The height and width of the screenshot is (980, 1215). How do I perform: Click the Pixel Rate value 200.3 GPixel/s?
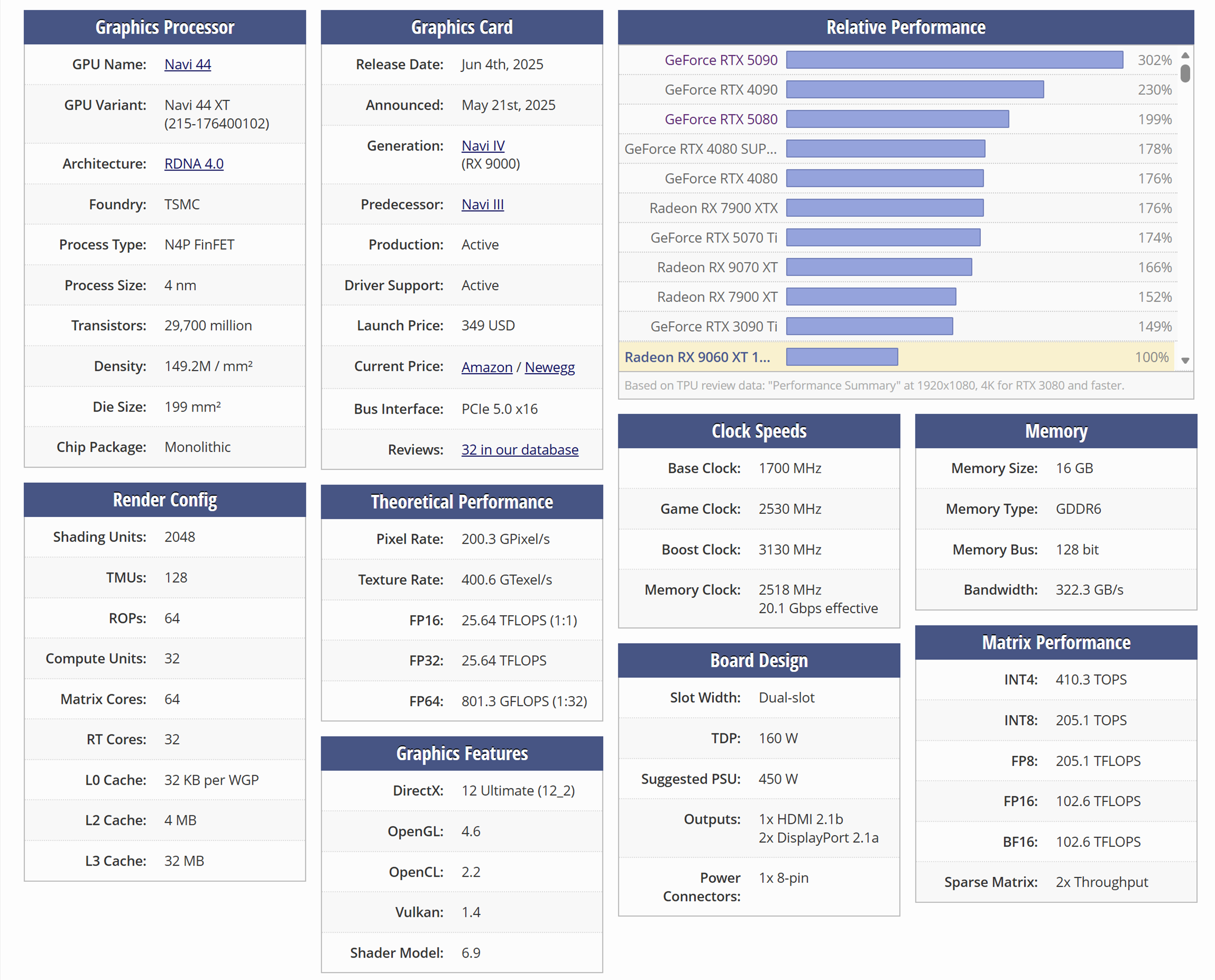coord(505,539)
